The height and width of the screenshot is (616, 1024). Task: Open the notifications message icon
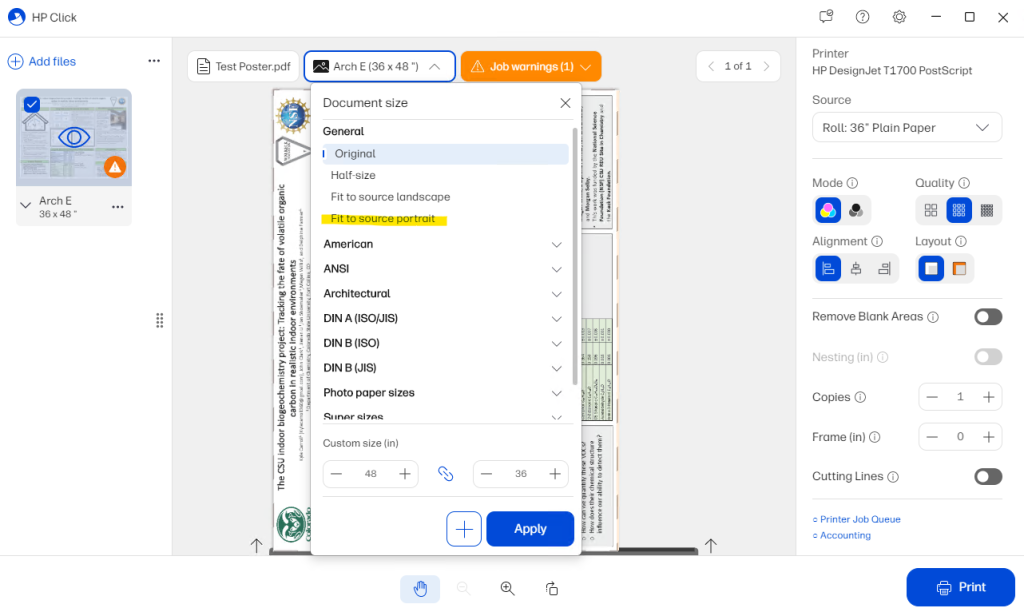pyautogui.click(x=826, y=17)
